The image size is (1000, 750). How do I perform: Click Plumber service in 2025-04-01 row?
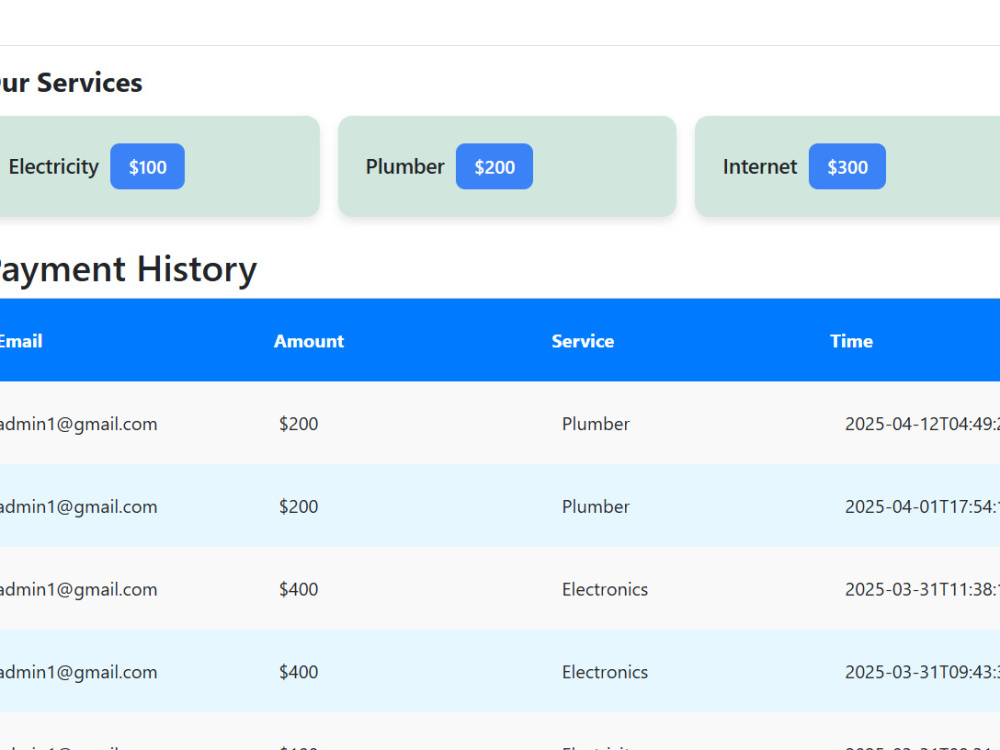tap(596, 507)
